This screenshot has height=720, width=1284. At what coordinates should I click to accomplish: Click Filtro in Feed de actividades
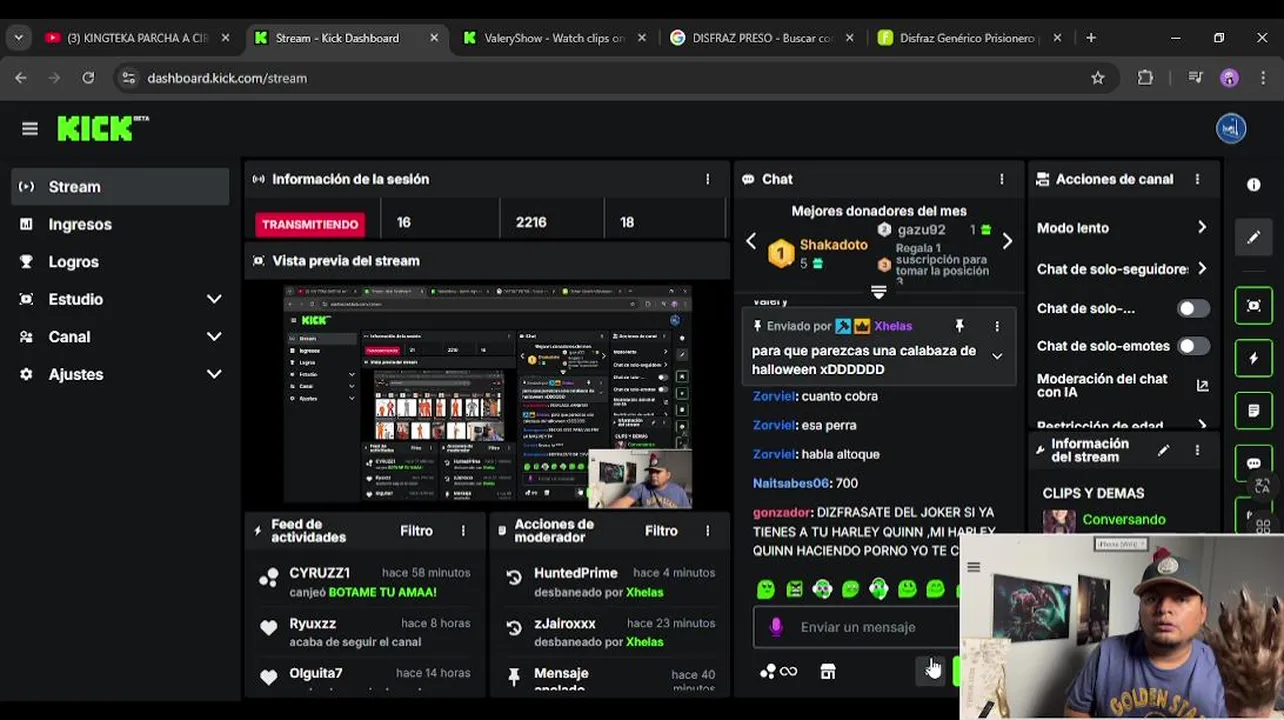(416, 531)
